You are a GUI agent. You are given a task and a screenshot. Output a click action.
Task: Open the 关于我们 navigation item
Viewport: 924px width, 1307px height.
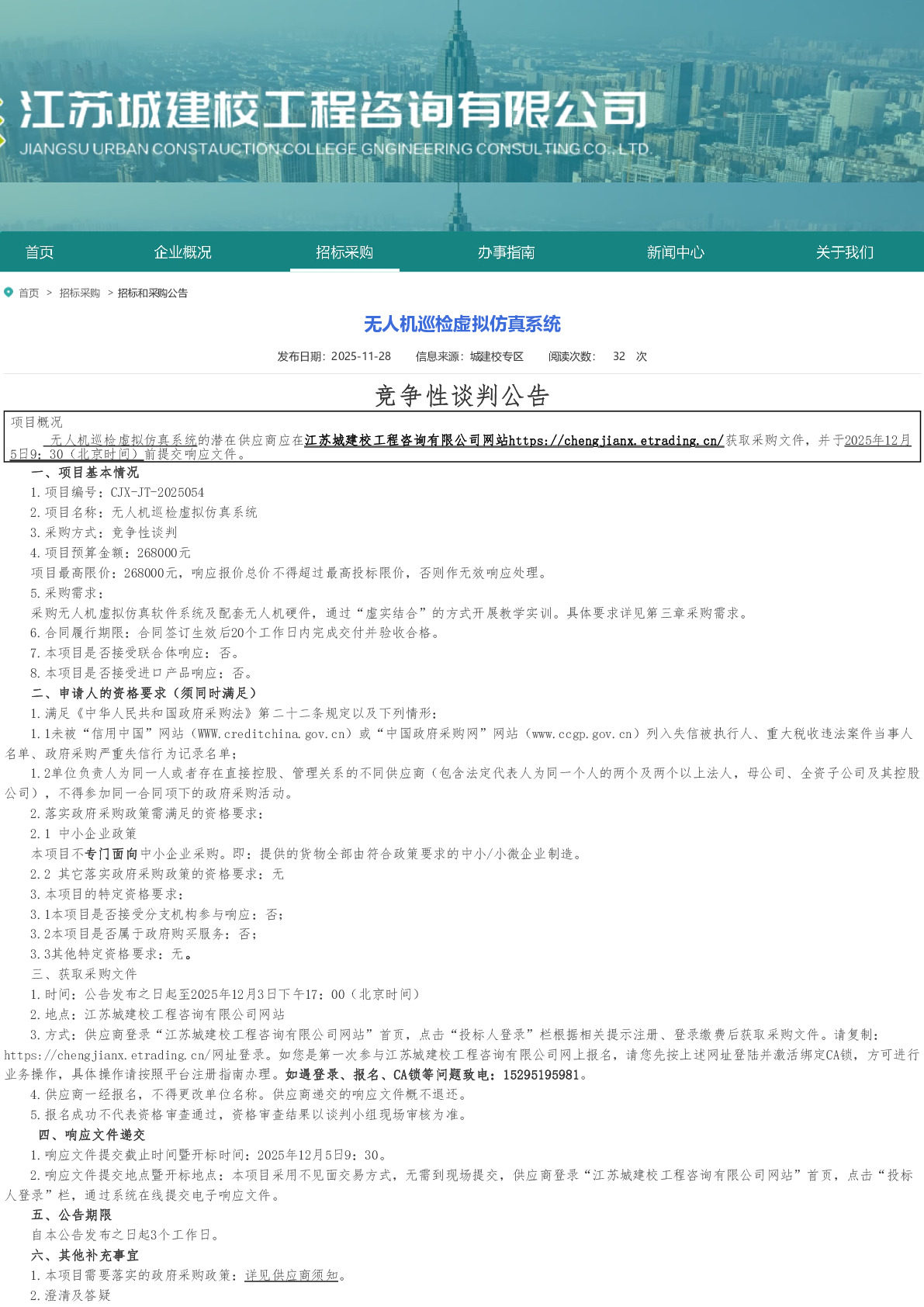(844, 252)
